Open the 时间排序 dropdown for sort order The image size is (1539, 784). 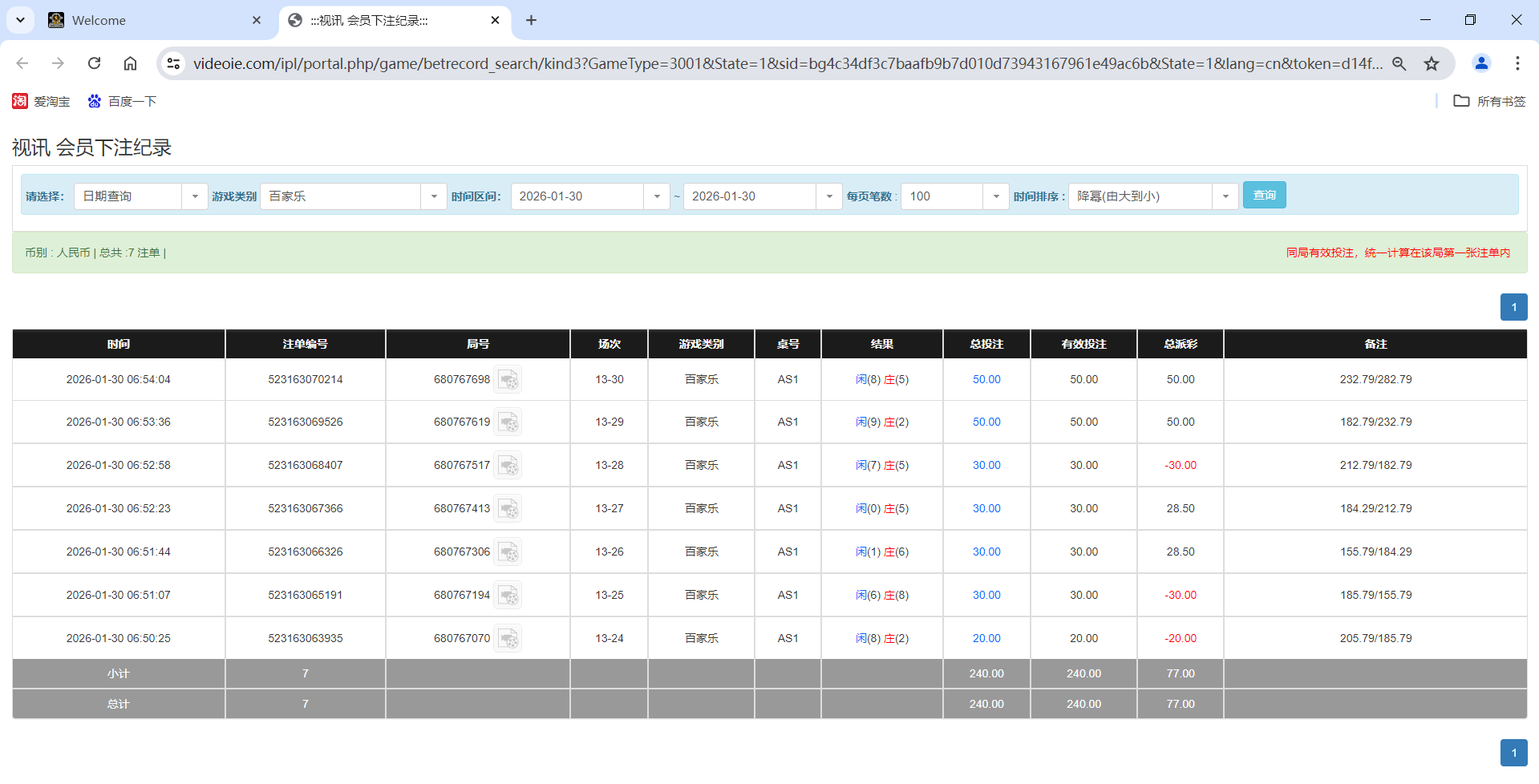1225,196
